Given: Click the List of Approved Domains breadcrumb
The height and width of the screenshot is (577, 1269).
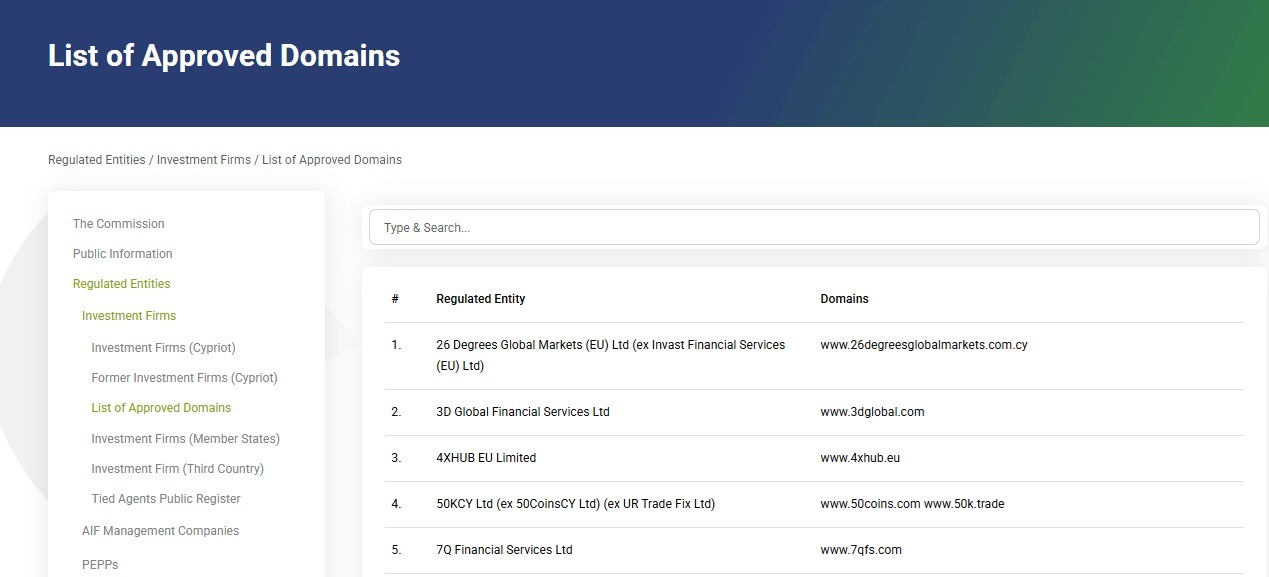Looking at the screenshot, I should (x=332, y=160).
